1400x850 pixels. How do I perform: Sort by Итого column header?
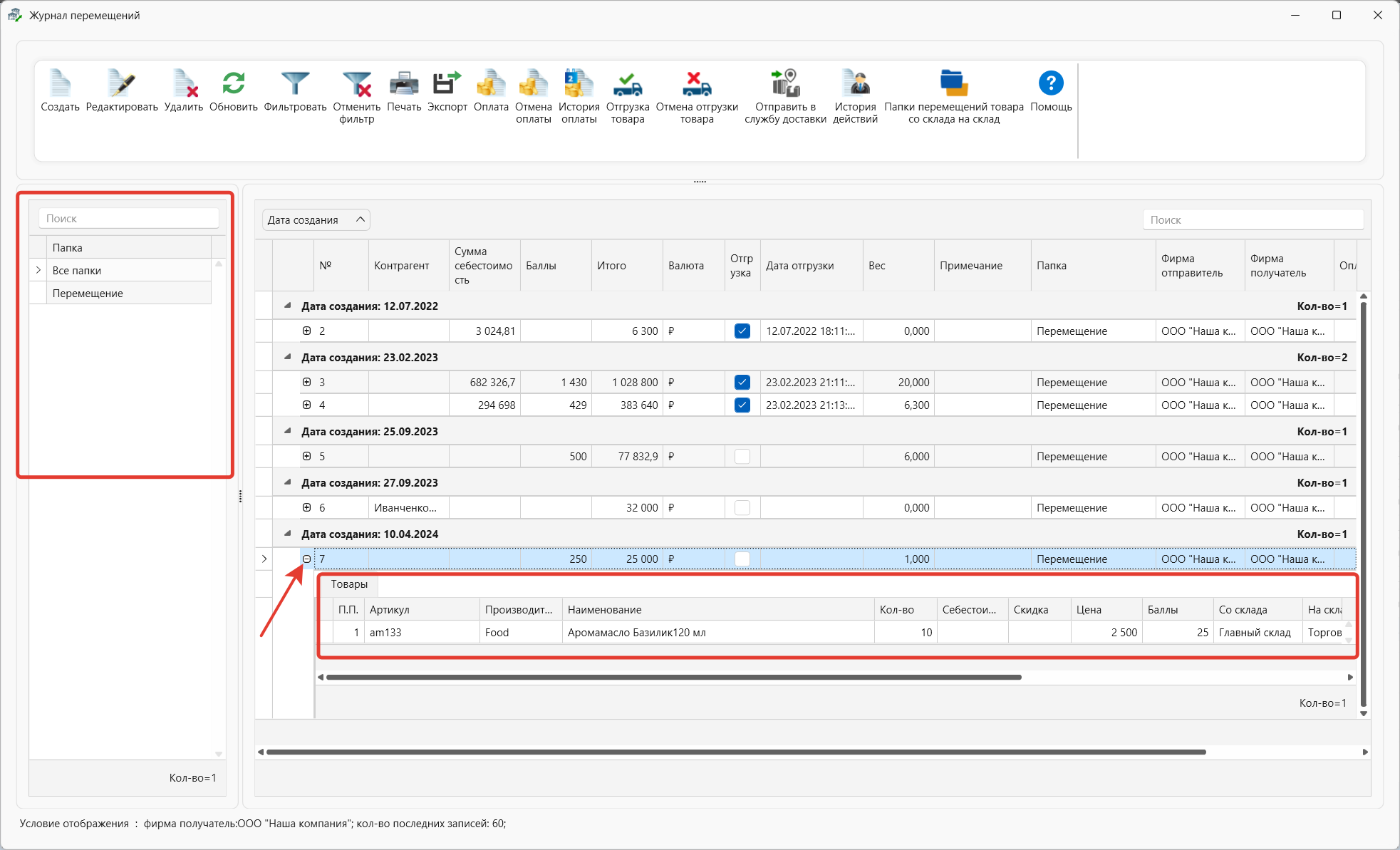point(627,265)
